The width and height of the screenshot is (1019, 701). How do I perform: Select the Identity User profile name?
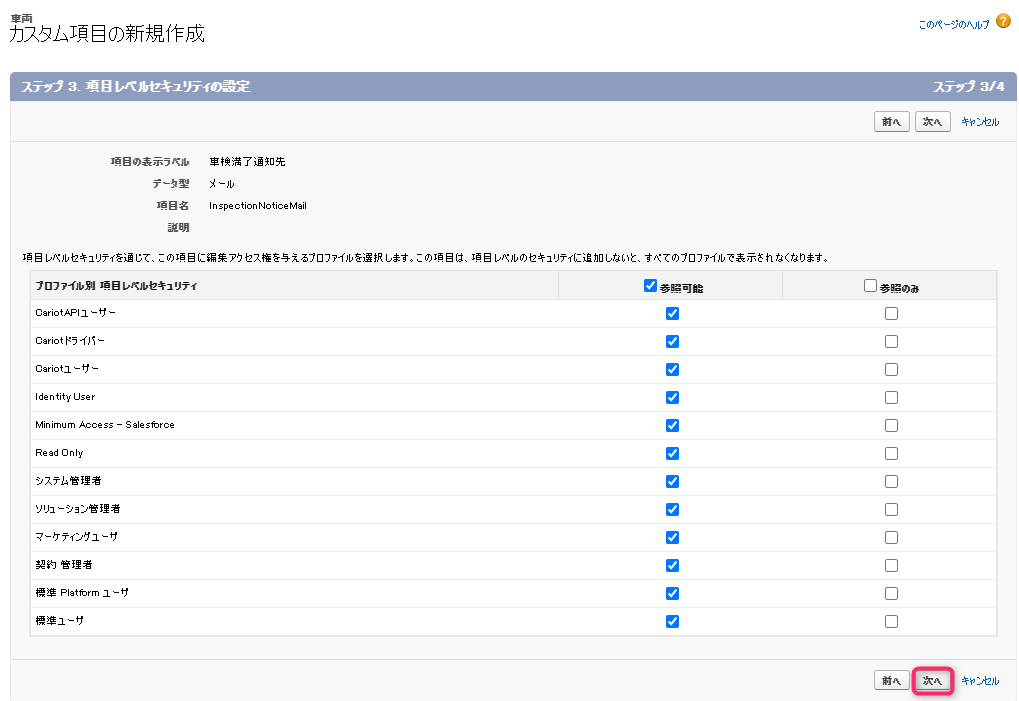(x=65, y=396)
